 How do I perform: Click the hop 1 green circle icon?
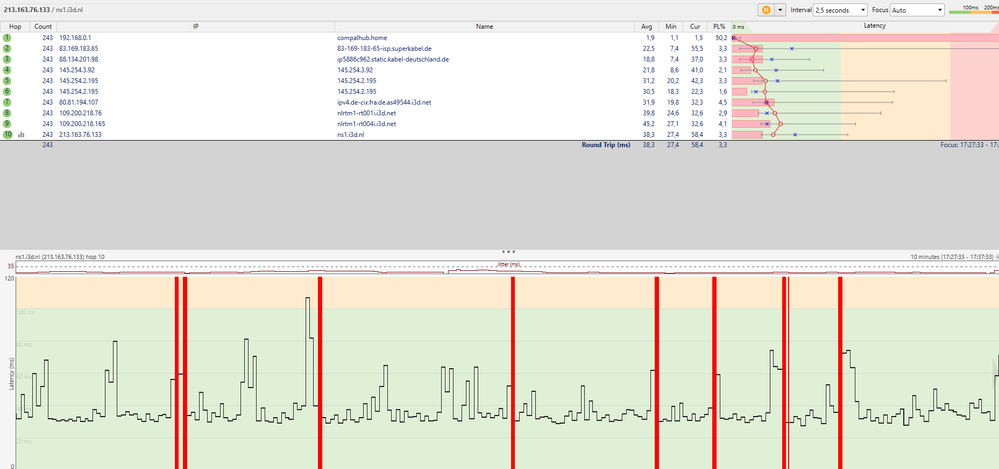coord(7,37)
